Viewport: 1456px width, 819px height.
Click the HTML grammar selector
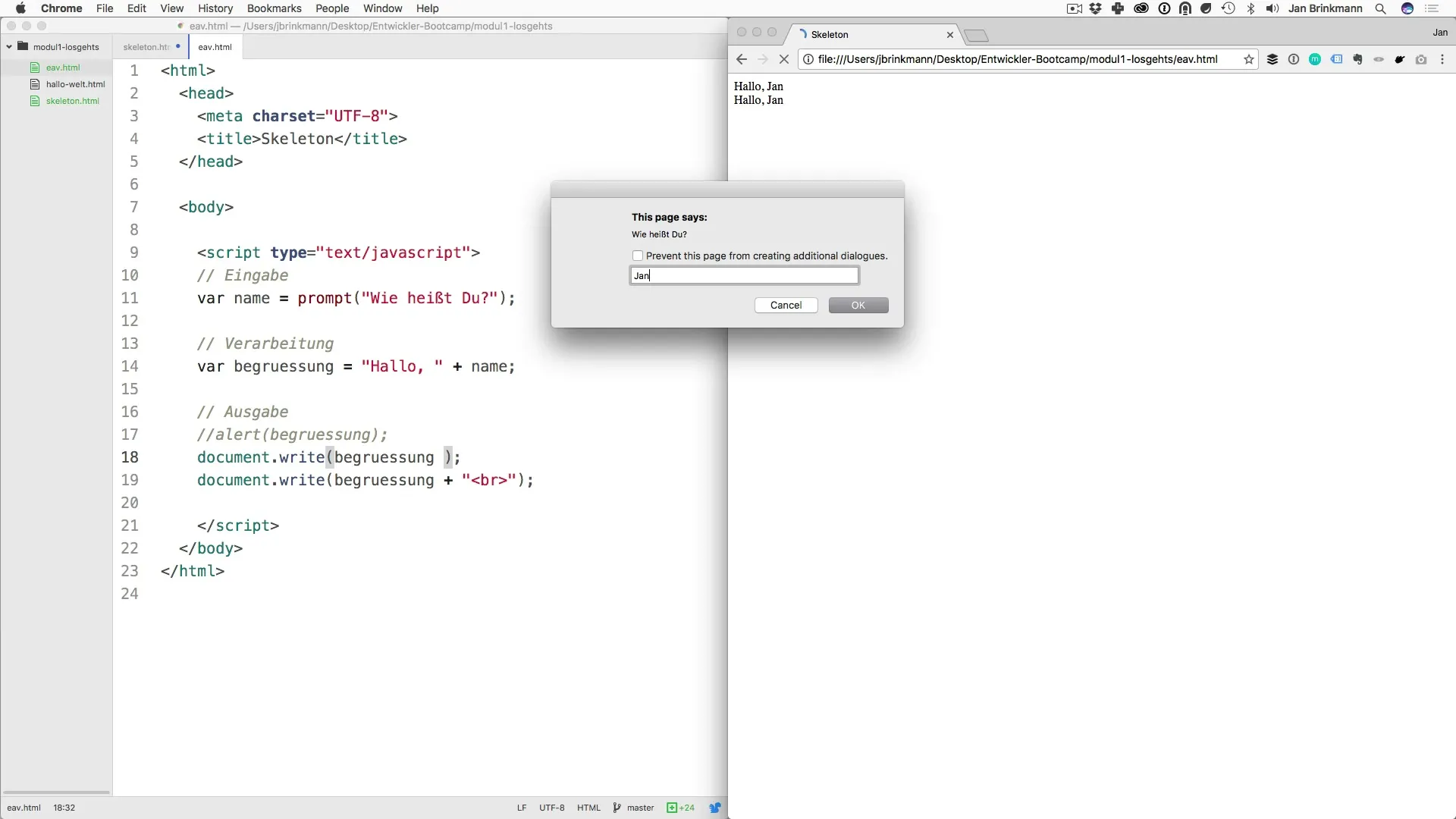[588, 808]
